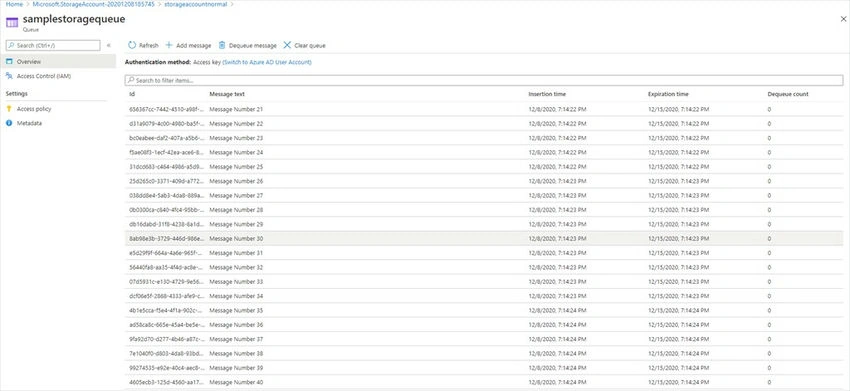Click the Id cell starting d31a9079
Screen dimensions: 850x391
pos(167,124)
